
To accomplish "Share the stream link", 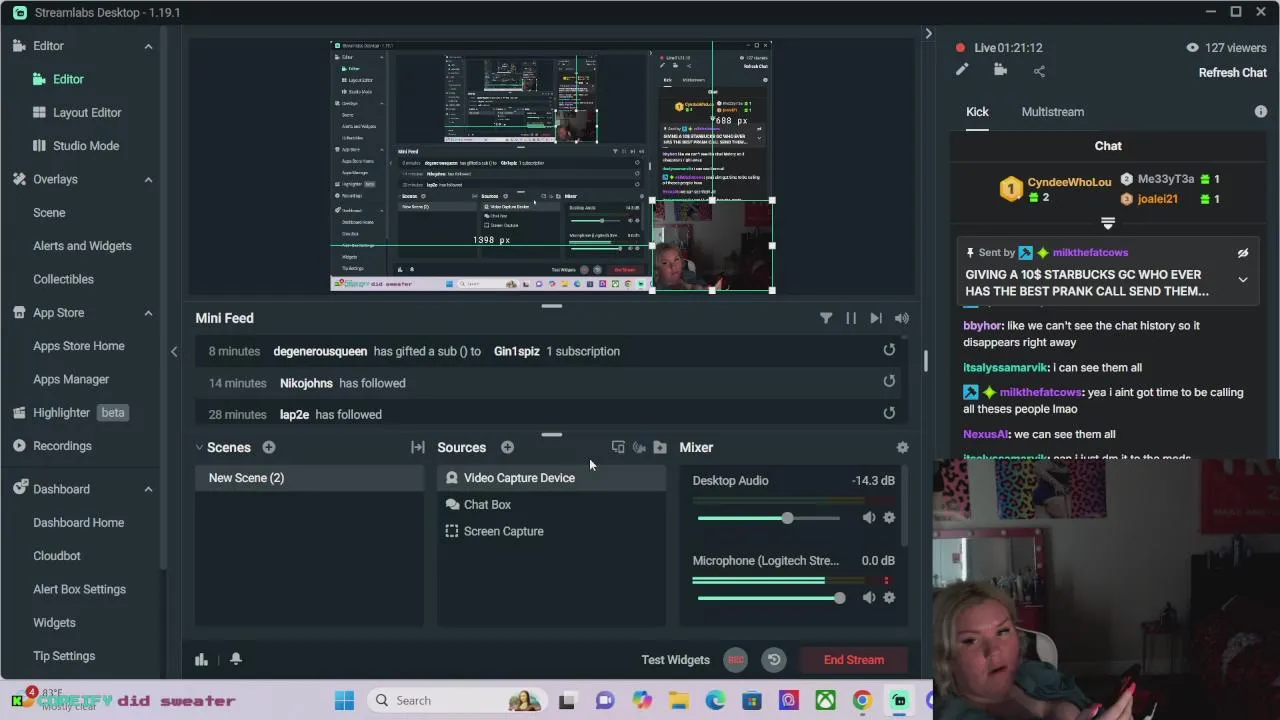I will [x=1039, y=71].
